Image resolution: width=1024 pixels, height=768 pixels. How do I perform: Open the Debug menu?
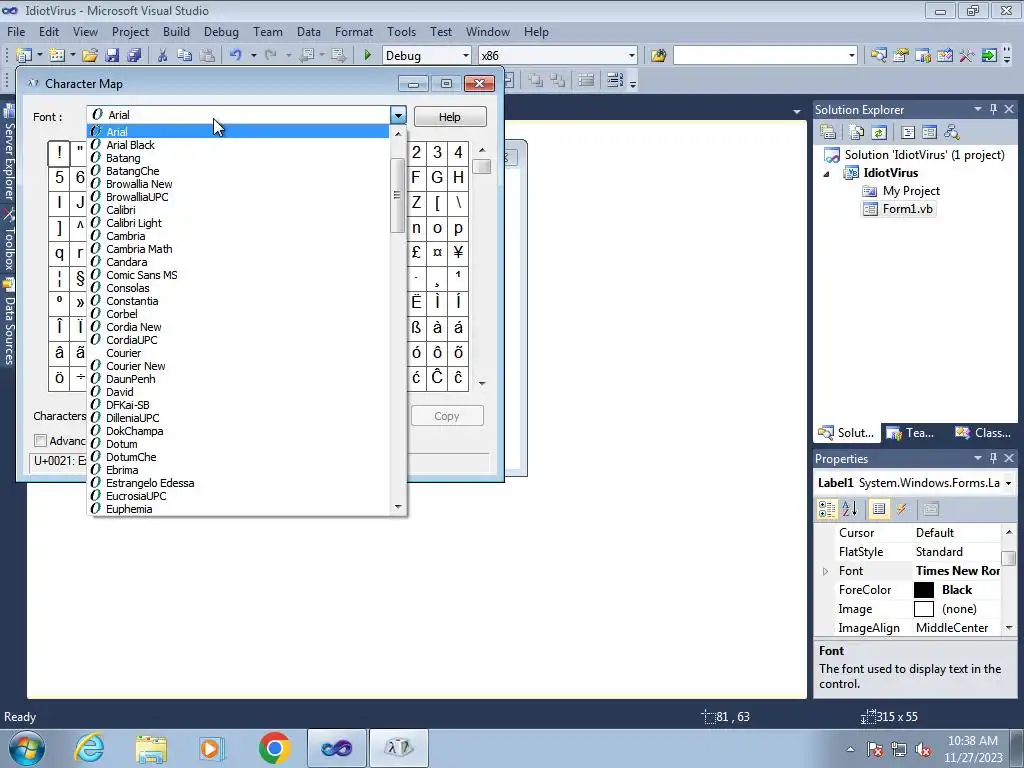[221, 31]
